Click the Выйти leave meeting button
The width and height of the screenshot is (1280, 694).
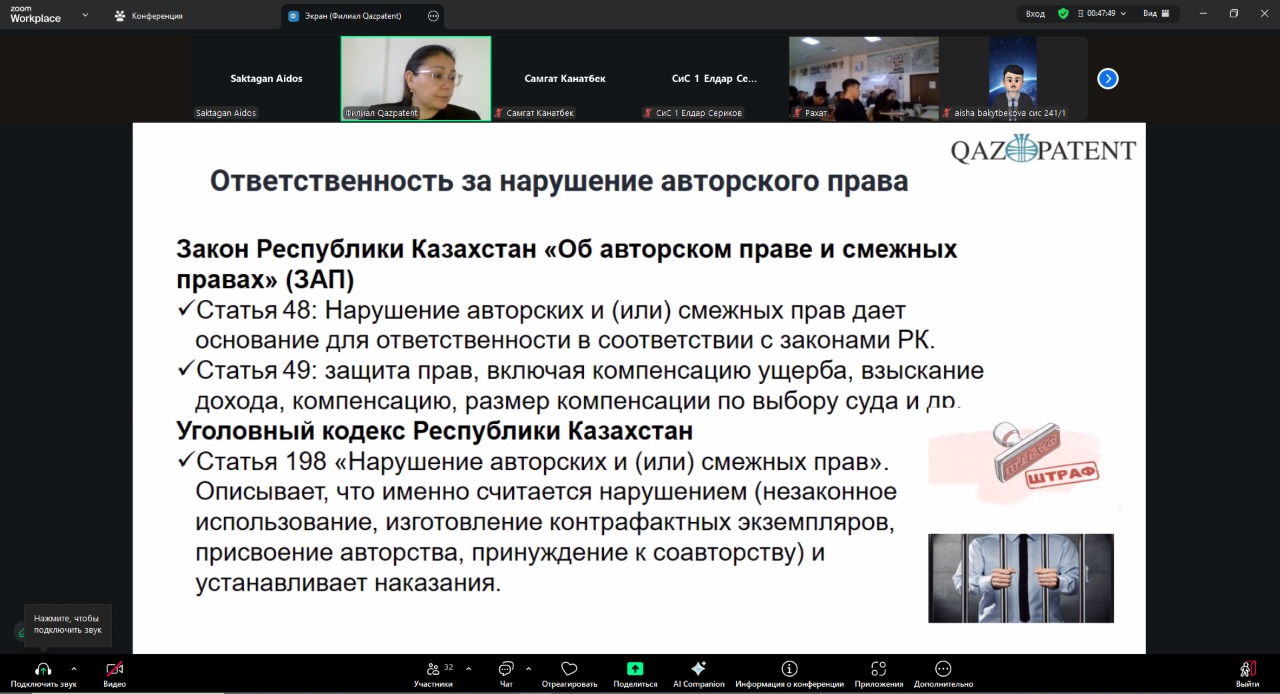click(x=1247, y=669)
